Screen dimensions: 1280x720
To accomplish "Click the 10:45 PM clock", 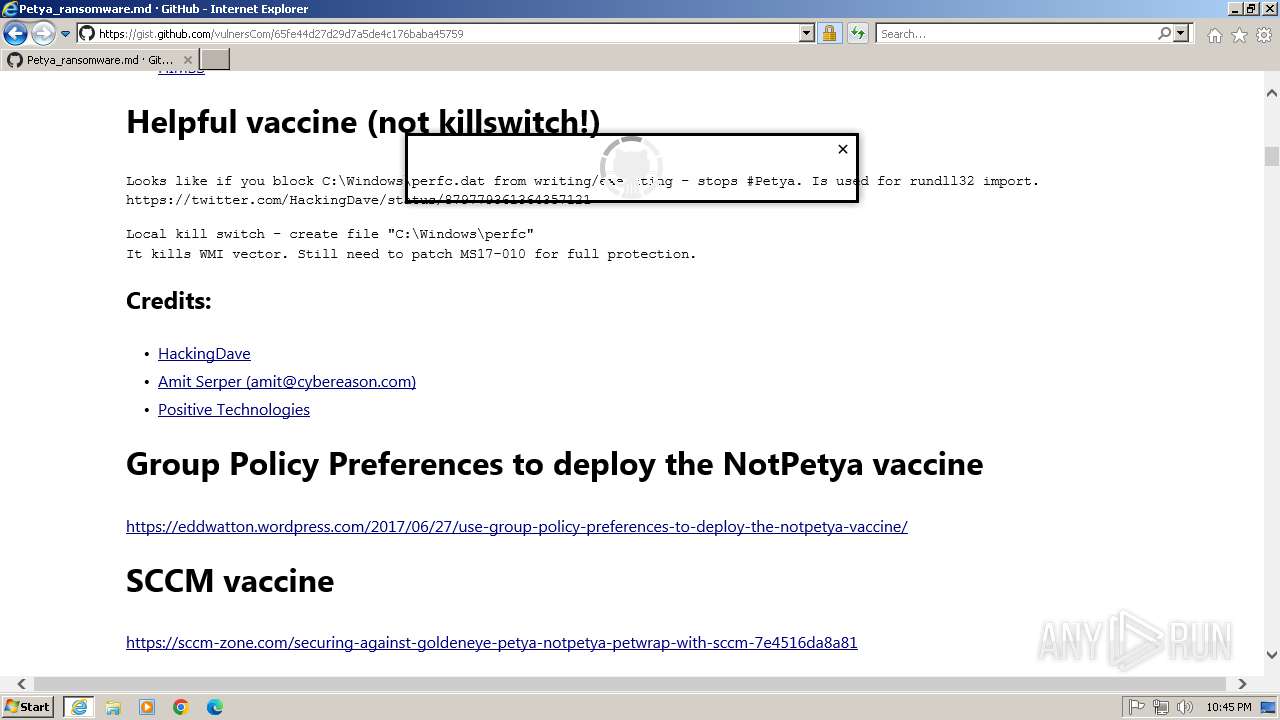I will point(1229,707).
